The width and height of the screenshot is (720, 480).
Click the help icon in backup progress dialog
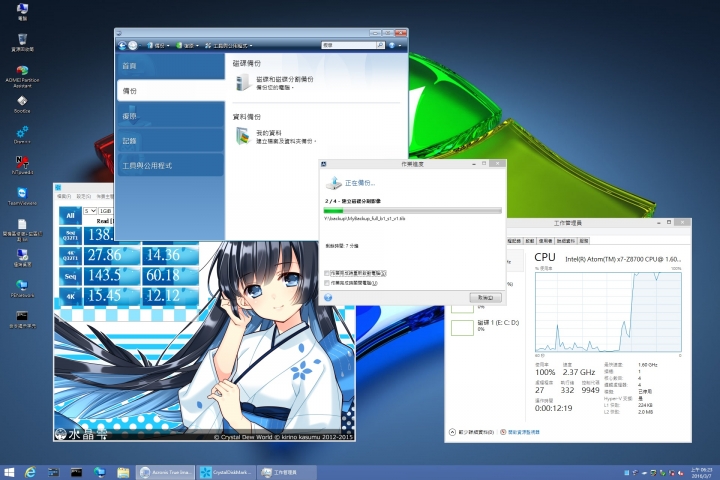(328, 298)
